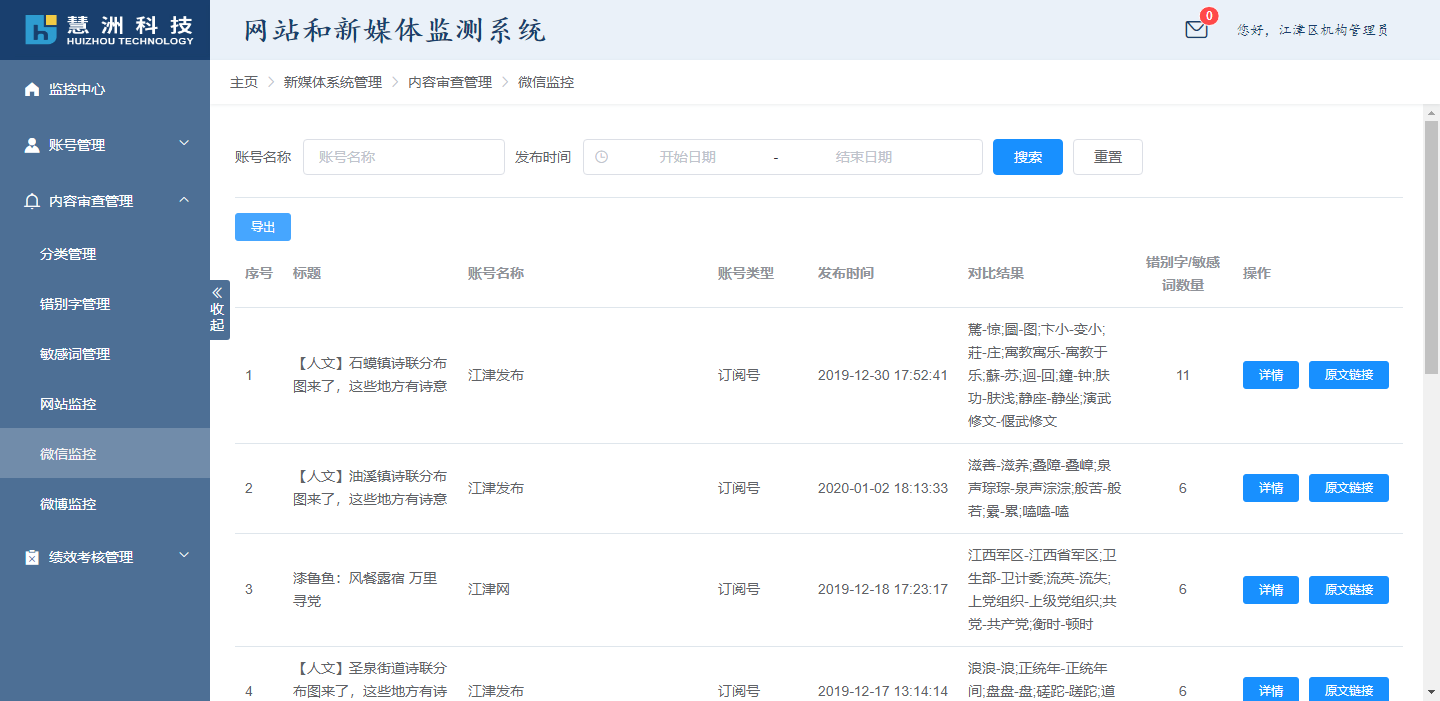The image size is (1440, 701).
Task: Open the mail notification icon
Action: click(x=1196, y=30)
